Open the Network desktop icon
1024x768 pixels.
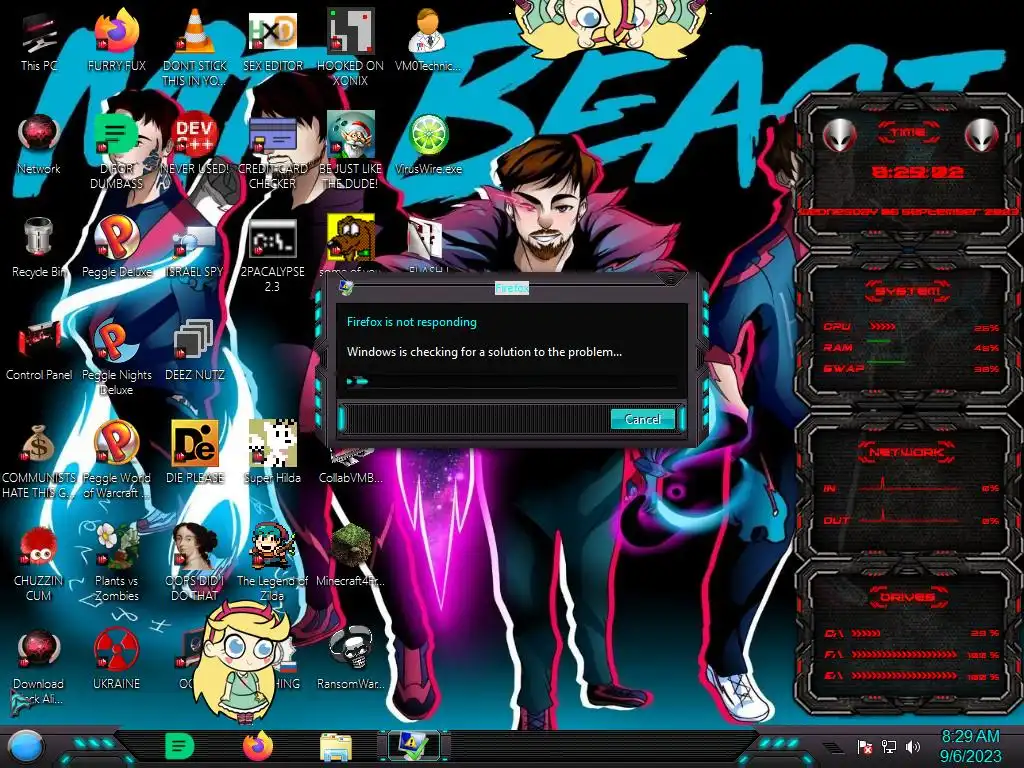tap(39, 144)
